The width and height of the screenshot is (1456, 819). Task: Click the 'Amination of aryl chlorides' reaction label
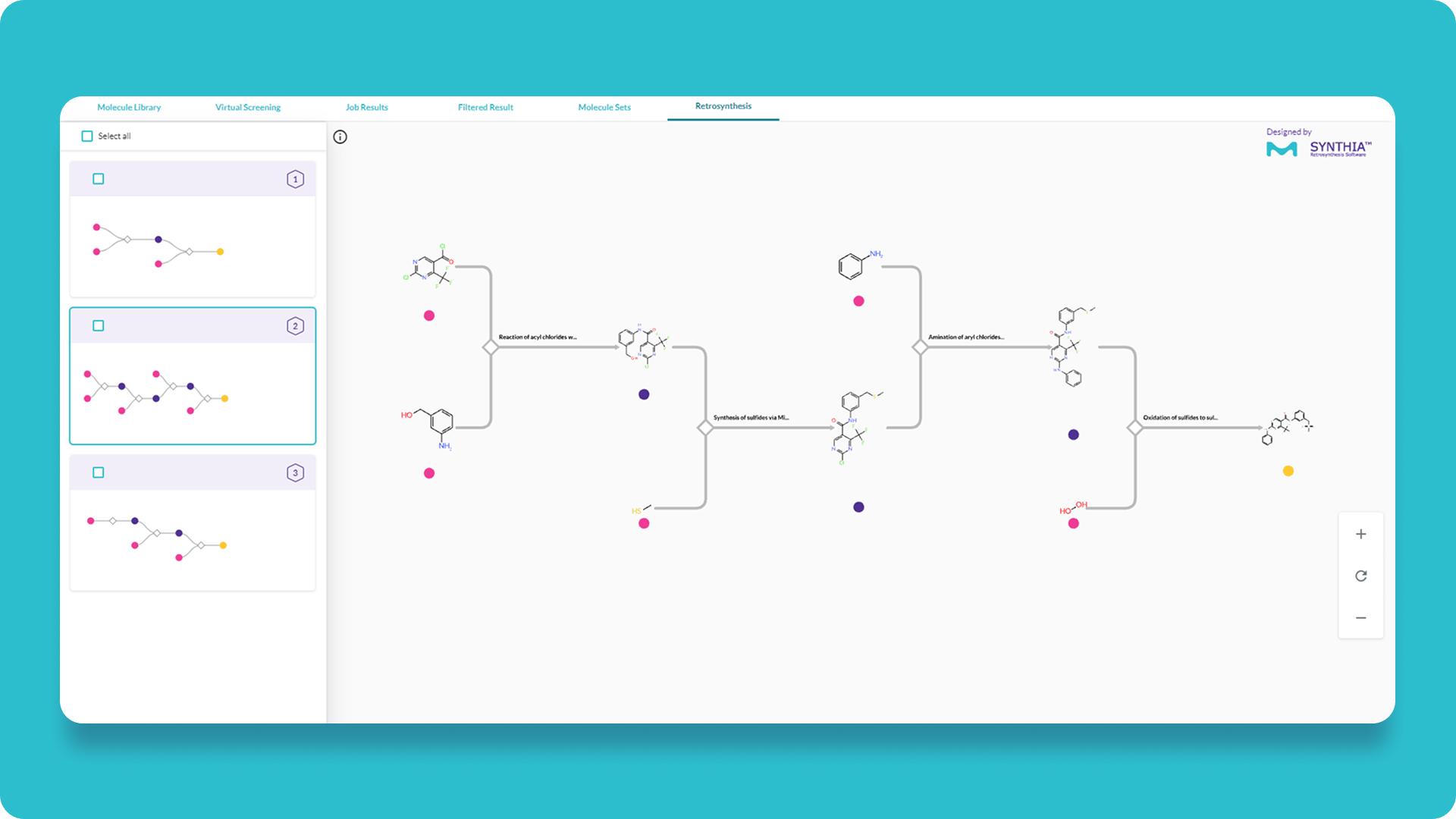click(965, 337)
